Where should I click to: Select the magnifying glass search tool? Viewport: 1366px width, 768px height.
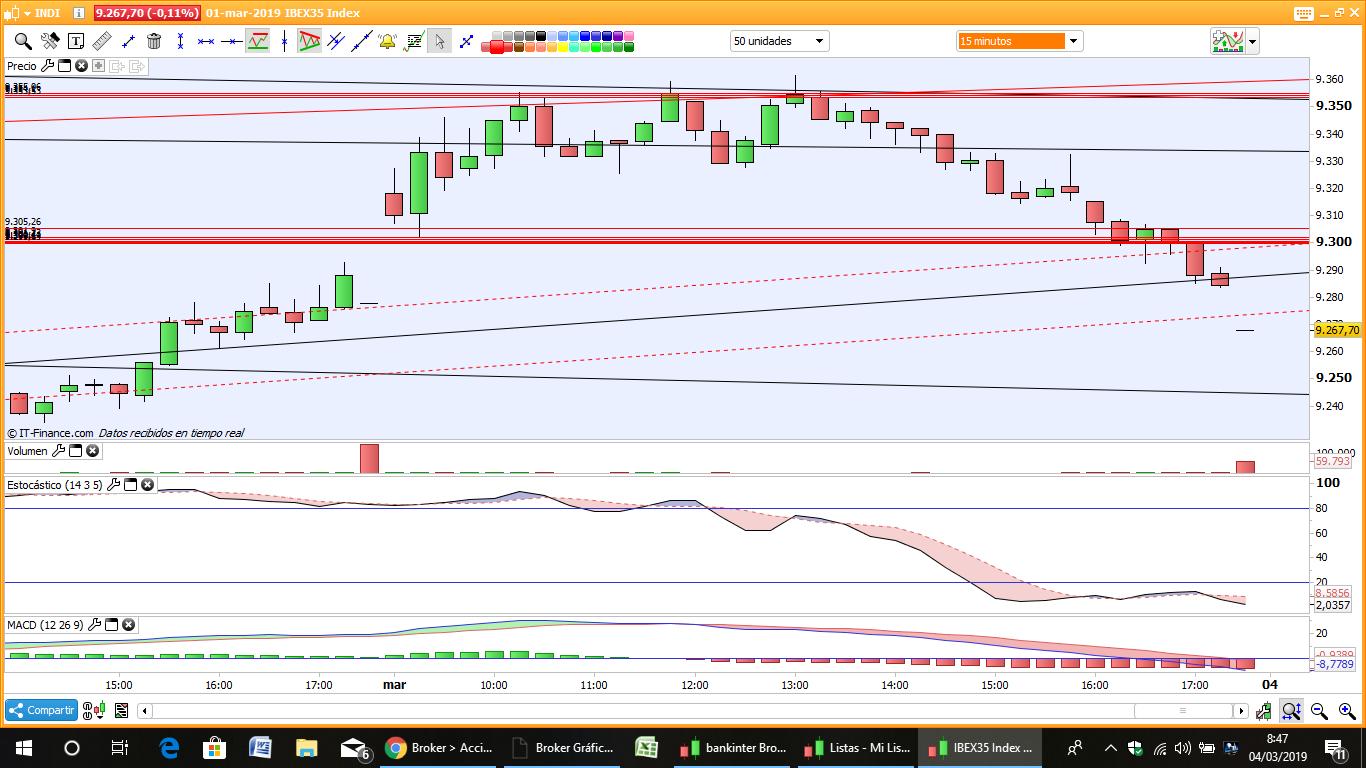pos(23,41)
